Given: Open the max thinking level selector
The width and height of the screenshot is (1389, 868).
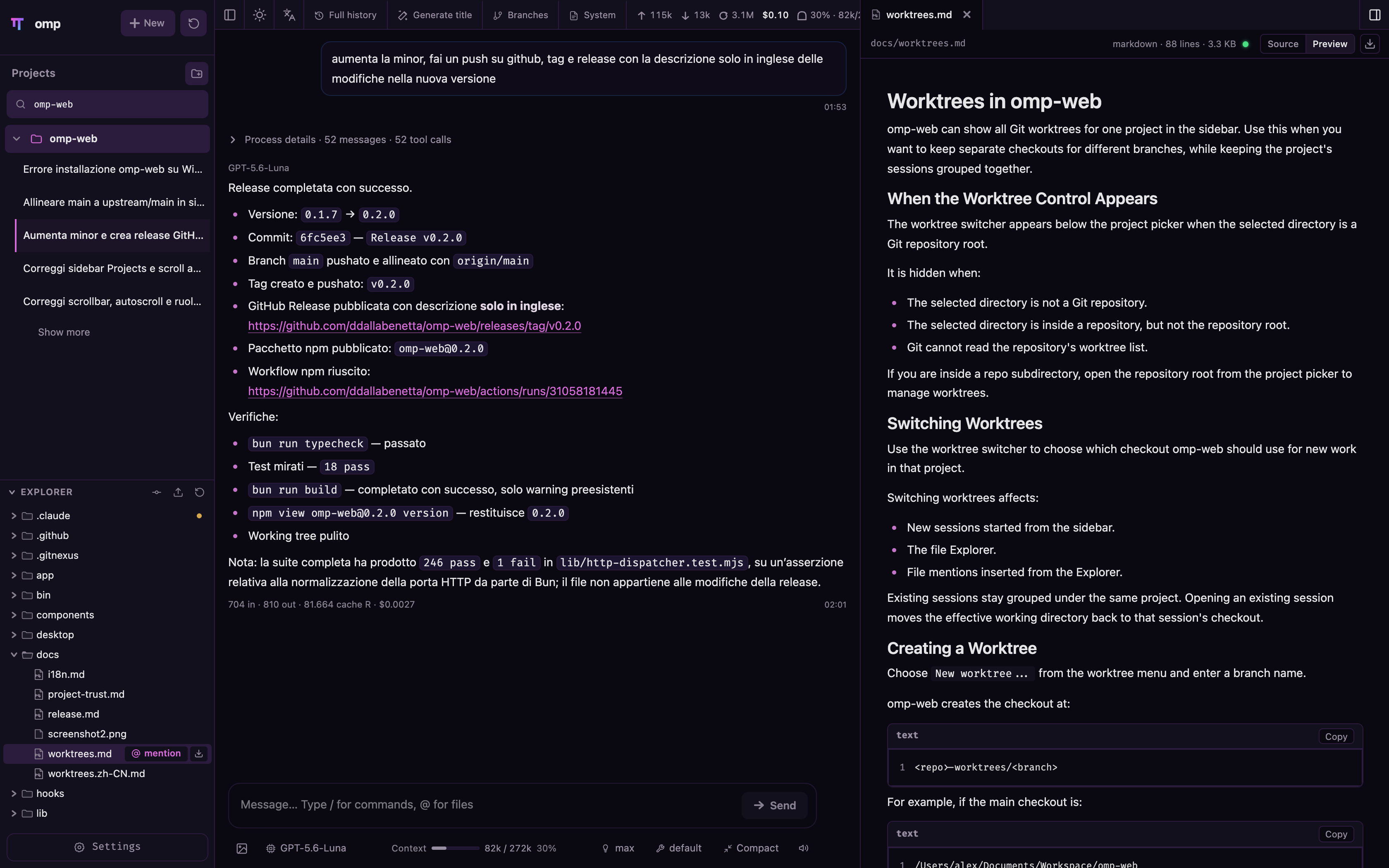Looking at the screenshot, I should 618,849.
